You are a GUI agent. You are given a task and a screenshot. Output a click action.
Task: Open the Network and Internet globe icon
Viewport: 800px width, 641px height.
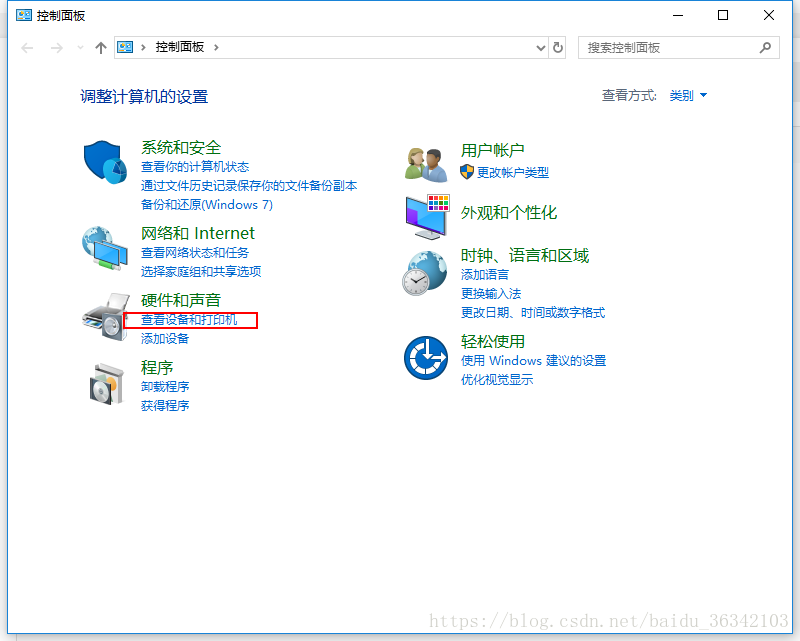105,249
